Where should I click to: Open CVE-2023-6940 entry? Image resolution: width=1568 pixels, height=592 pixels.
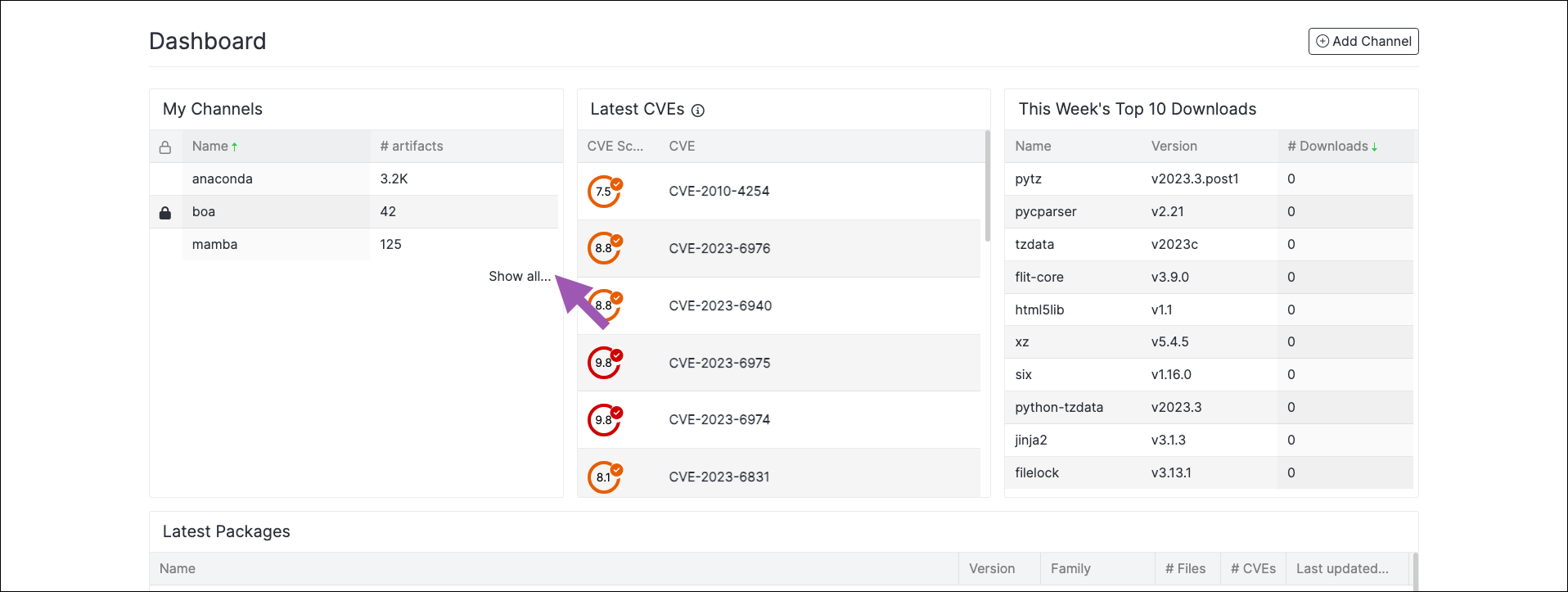click(720, 305)
